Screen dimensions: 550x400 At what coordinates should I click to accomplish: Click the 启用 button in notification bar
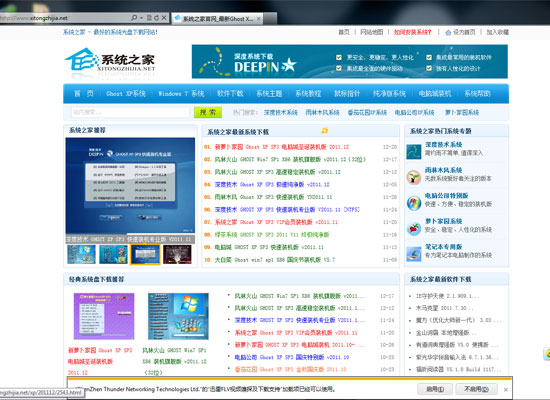[x=435, y=389]
